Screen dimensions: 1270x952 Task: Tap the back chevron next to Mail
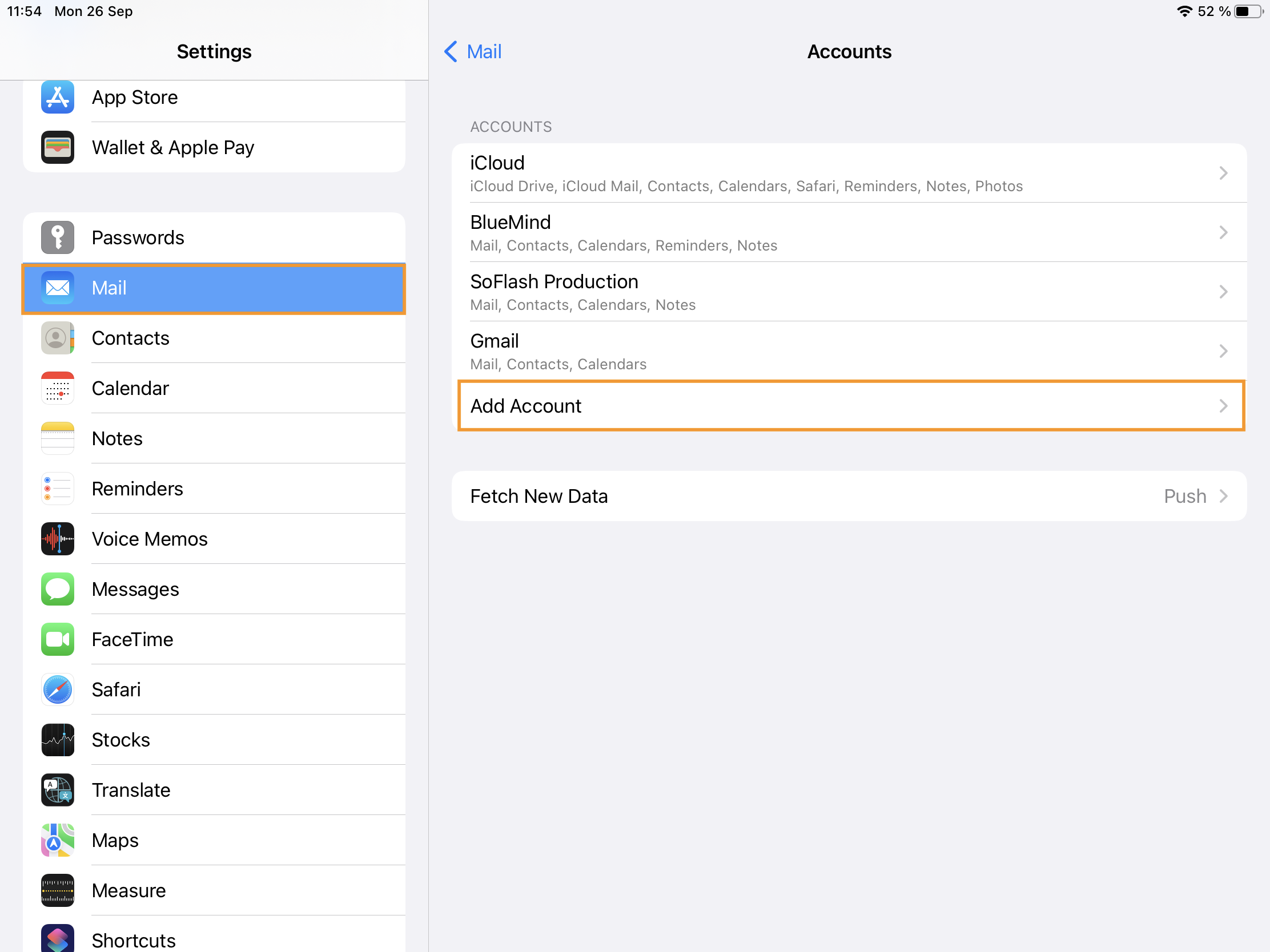click(451, 51)
